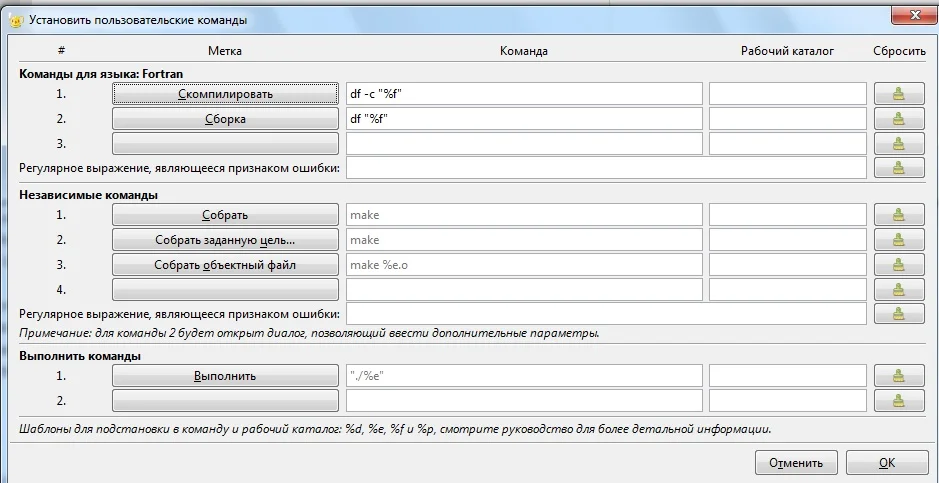
Task: Click the empty label button in execute row 2
Action: 225,400
